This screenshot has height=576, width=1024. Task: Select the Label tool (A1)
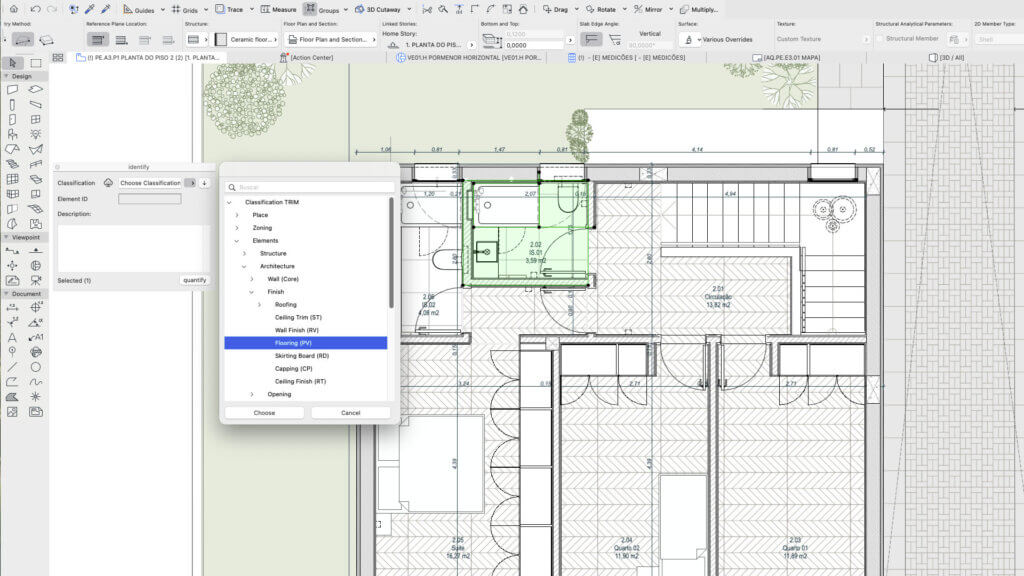pos(35,337)
